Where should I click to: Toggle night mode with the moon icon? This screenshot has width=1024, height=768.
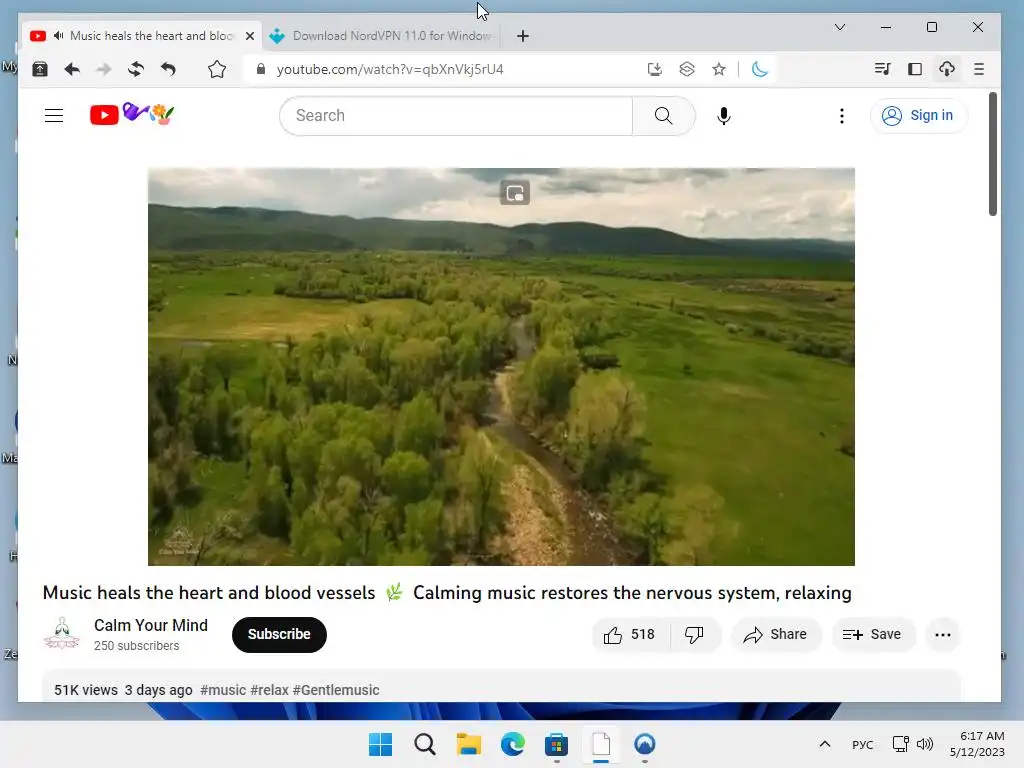coord(759,69)
